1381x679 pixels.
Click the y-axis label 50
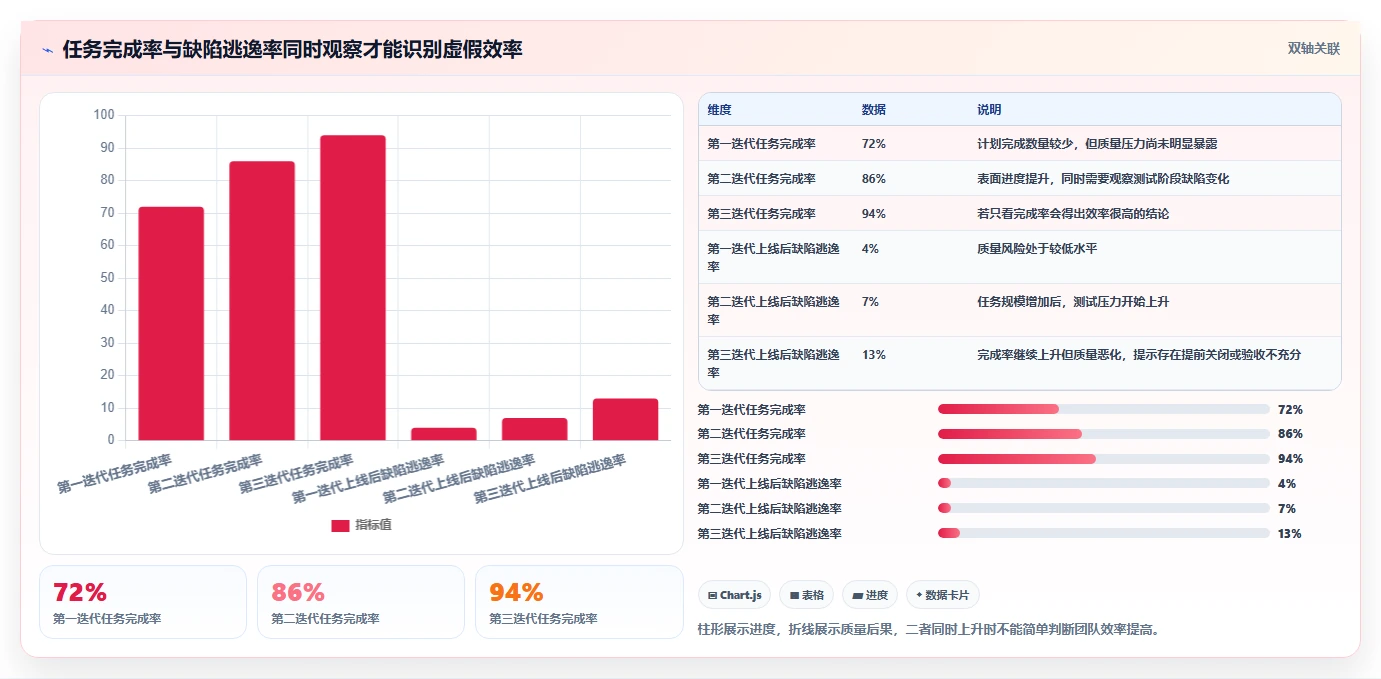coord(108,277)
